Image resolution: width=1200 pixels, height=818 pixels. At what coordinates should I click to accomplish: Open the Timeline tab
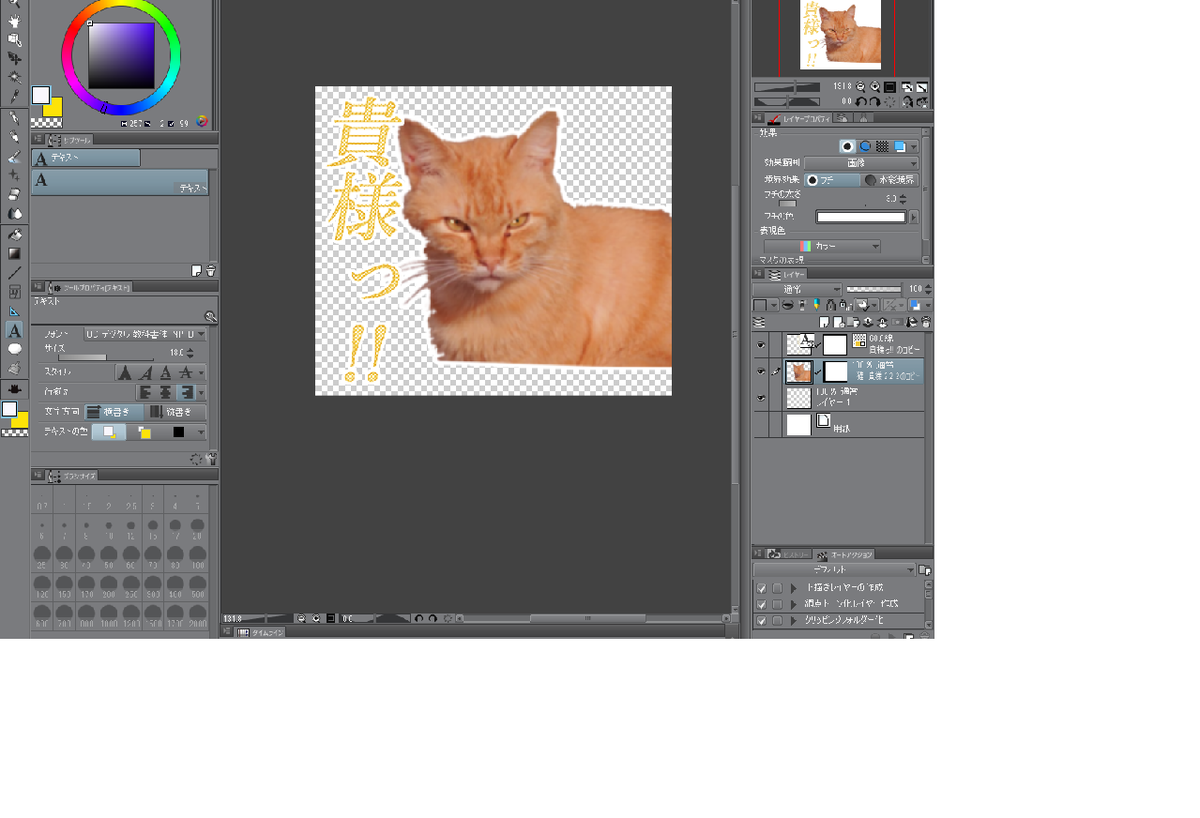click(260, 632)
